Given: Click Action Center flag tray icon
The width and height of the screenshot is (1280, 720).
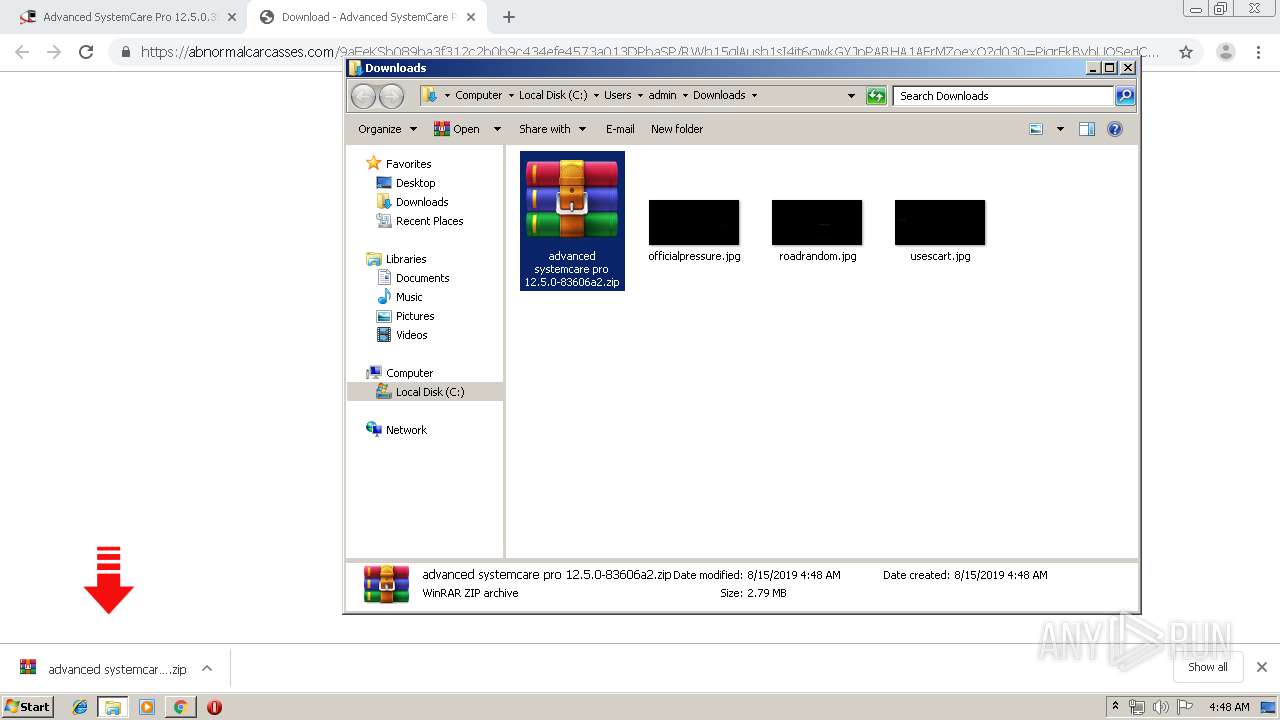Looking at the screenshot, I should 1183,707.
